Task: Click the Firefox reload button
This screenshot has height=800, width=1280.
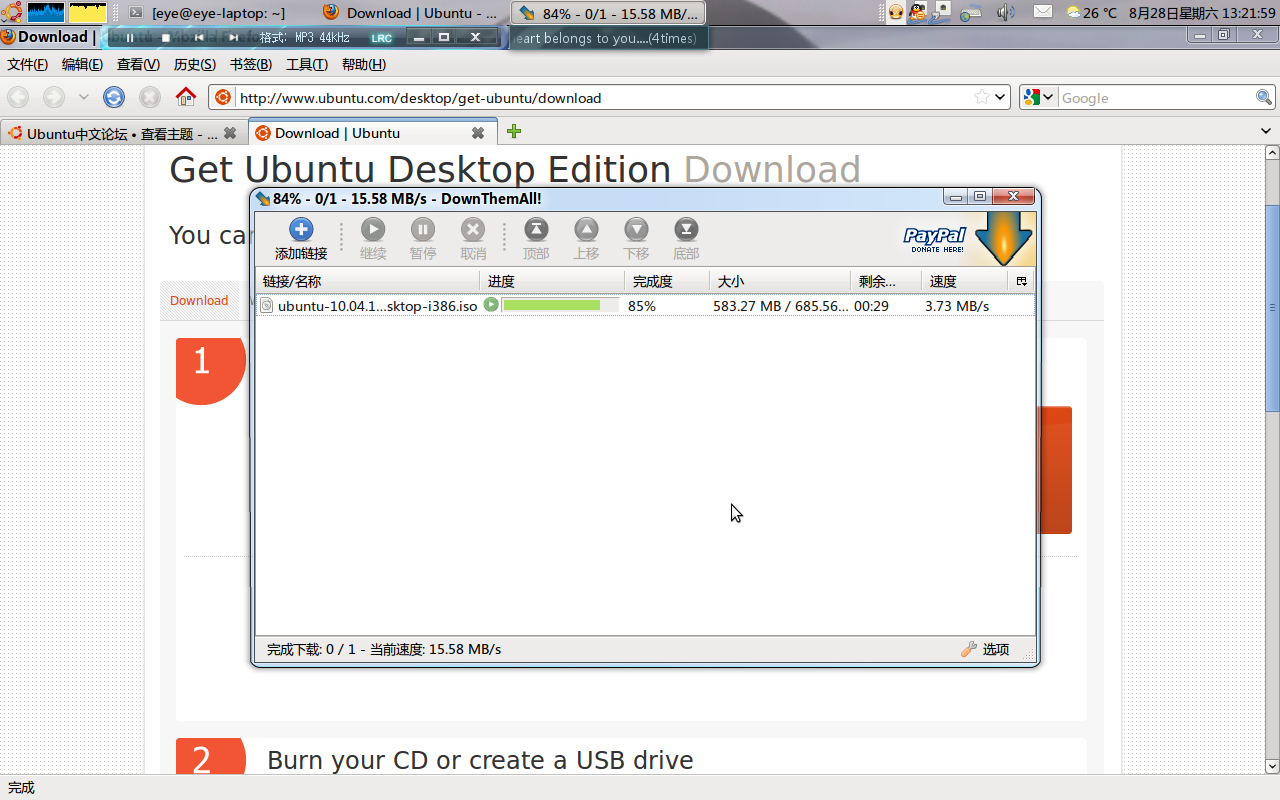Action: click(x=114, y=97)
